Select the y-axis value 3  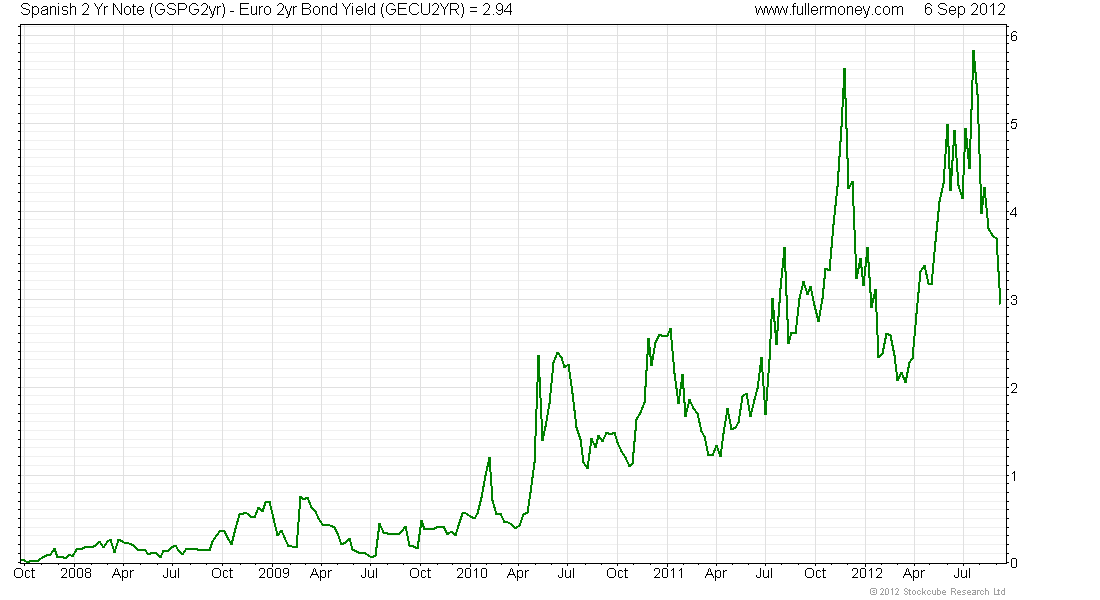click(x=1014, y=300)
